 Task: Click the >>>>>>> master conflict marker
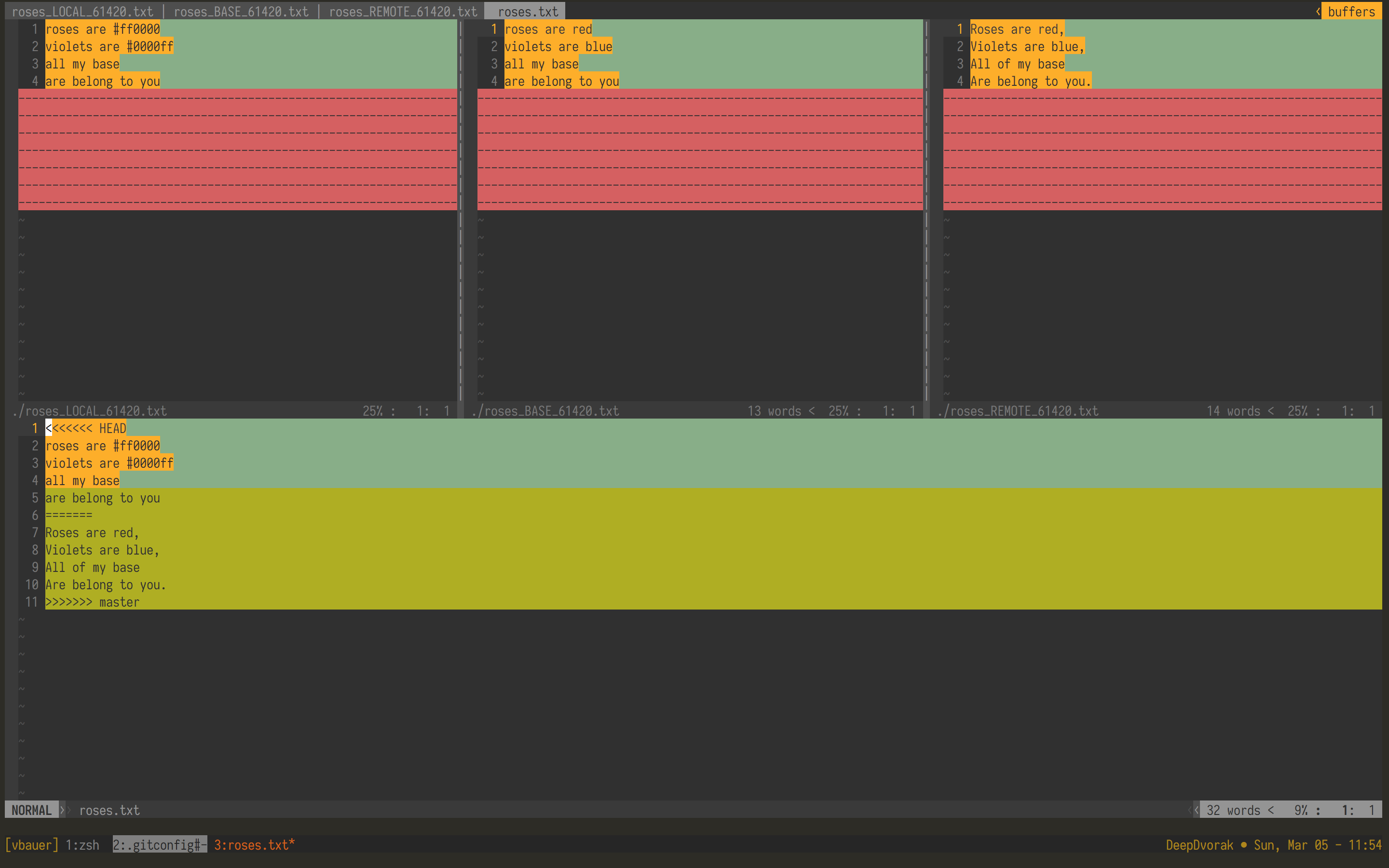[92, 602]
